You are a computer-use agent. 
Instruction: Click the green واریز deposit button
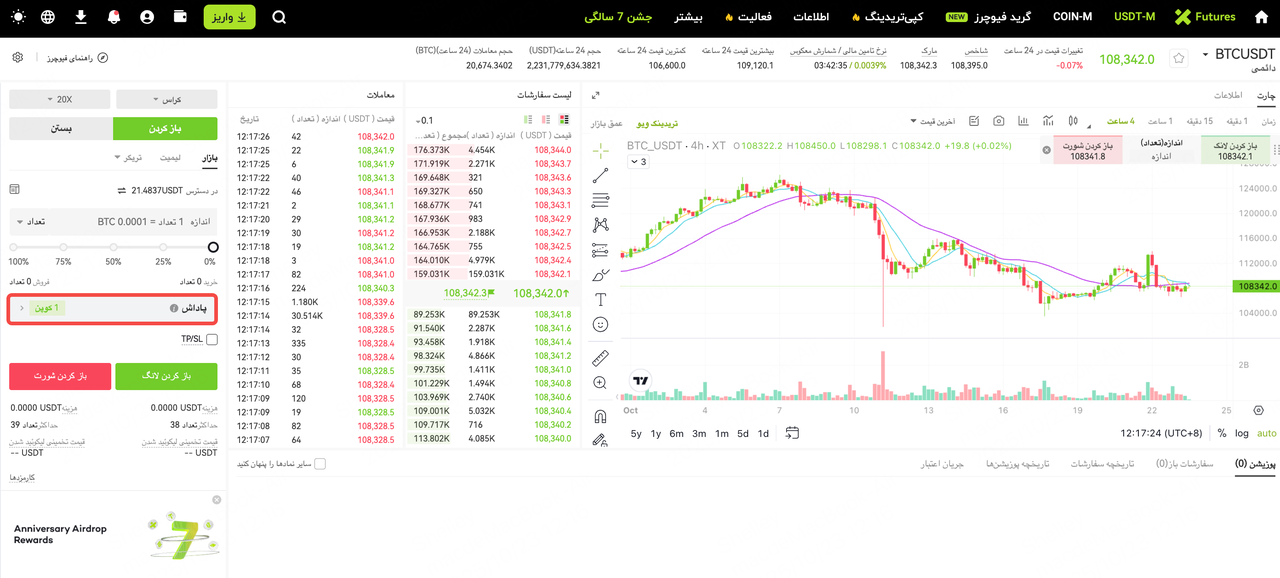(229, 17)
